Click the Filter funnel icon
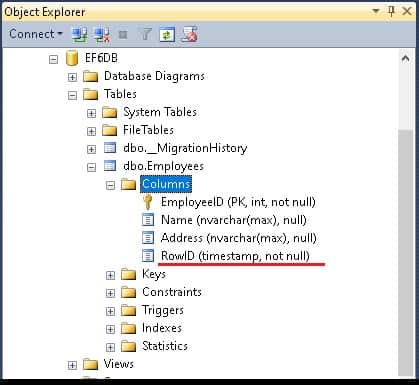419x385 pixels. (x=145, y=34)
